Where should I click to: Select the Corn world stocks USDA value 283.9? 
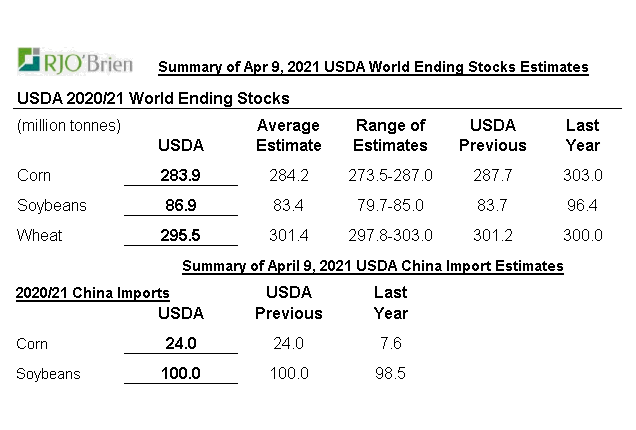[x=180, y=175]
